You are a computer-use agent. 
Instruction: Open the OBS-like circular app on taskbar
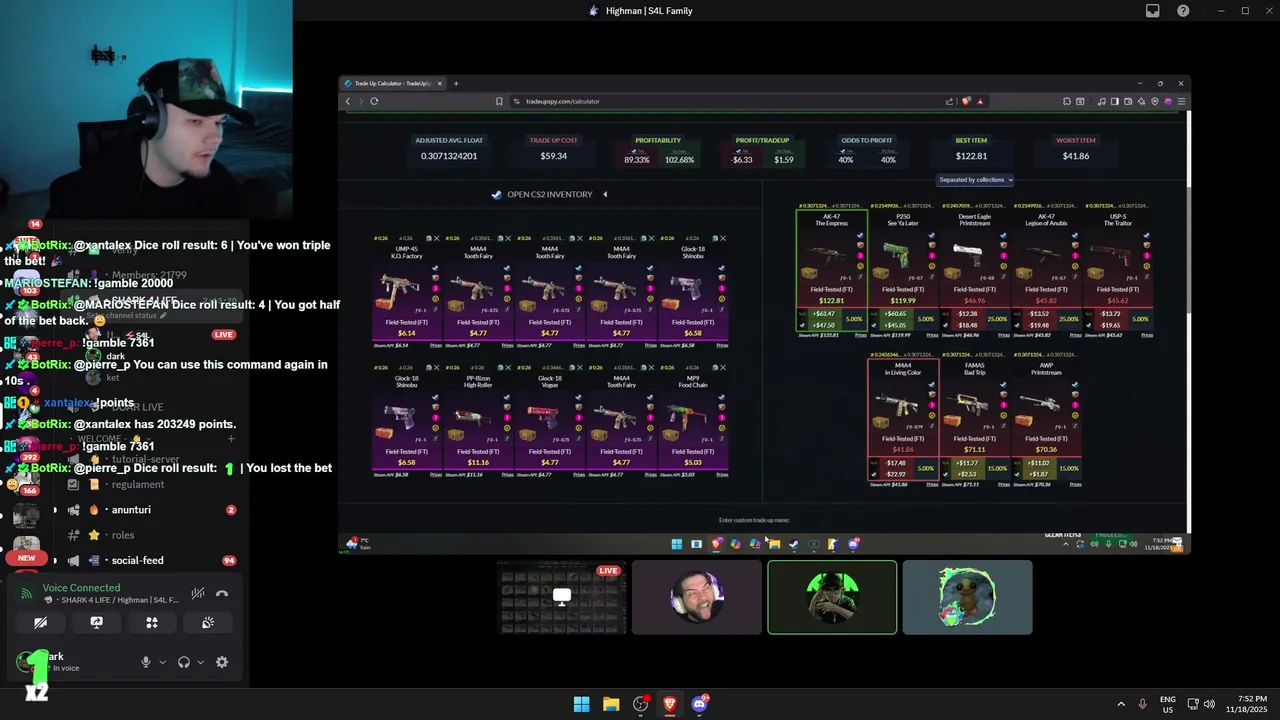coord(641,704)
